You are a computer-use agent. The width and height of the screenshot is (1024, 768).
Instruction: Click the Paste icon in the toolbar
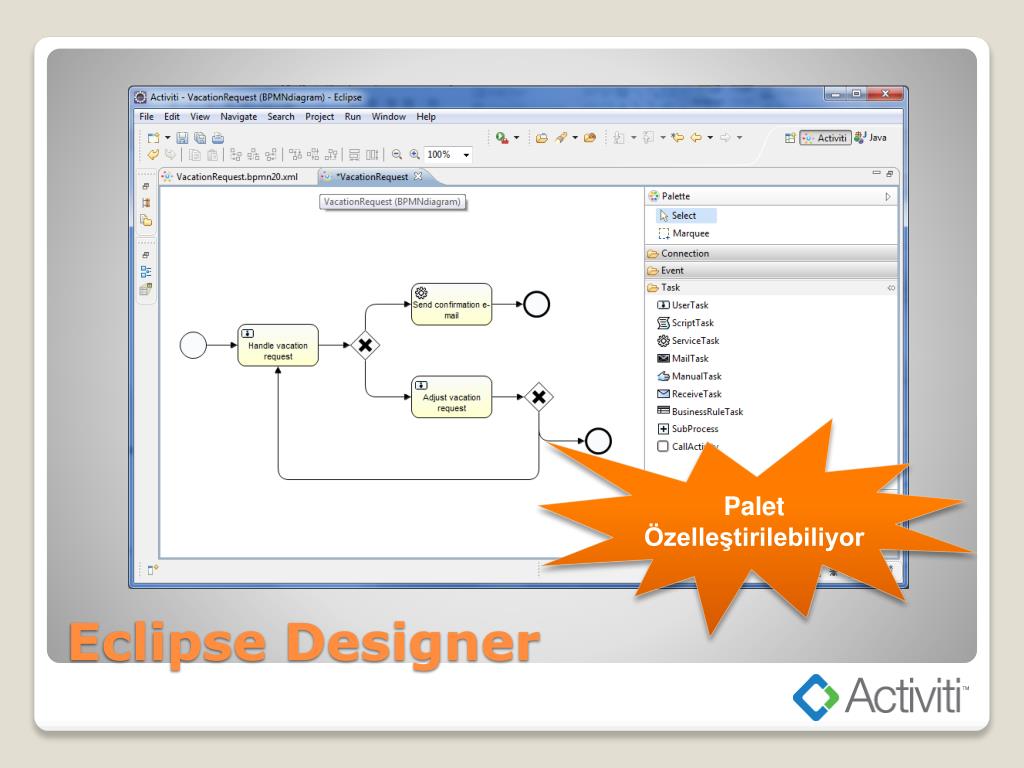pyautogui.click(x=212, y=155)
